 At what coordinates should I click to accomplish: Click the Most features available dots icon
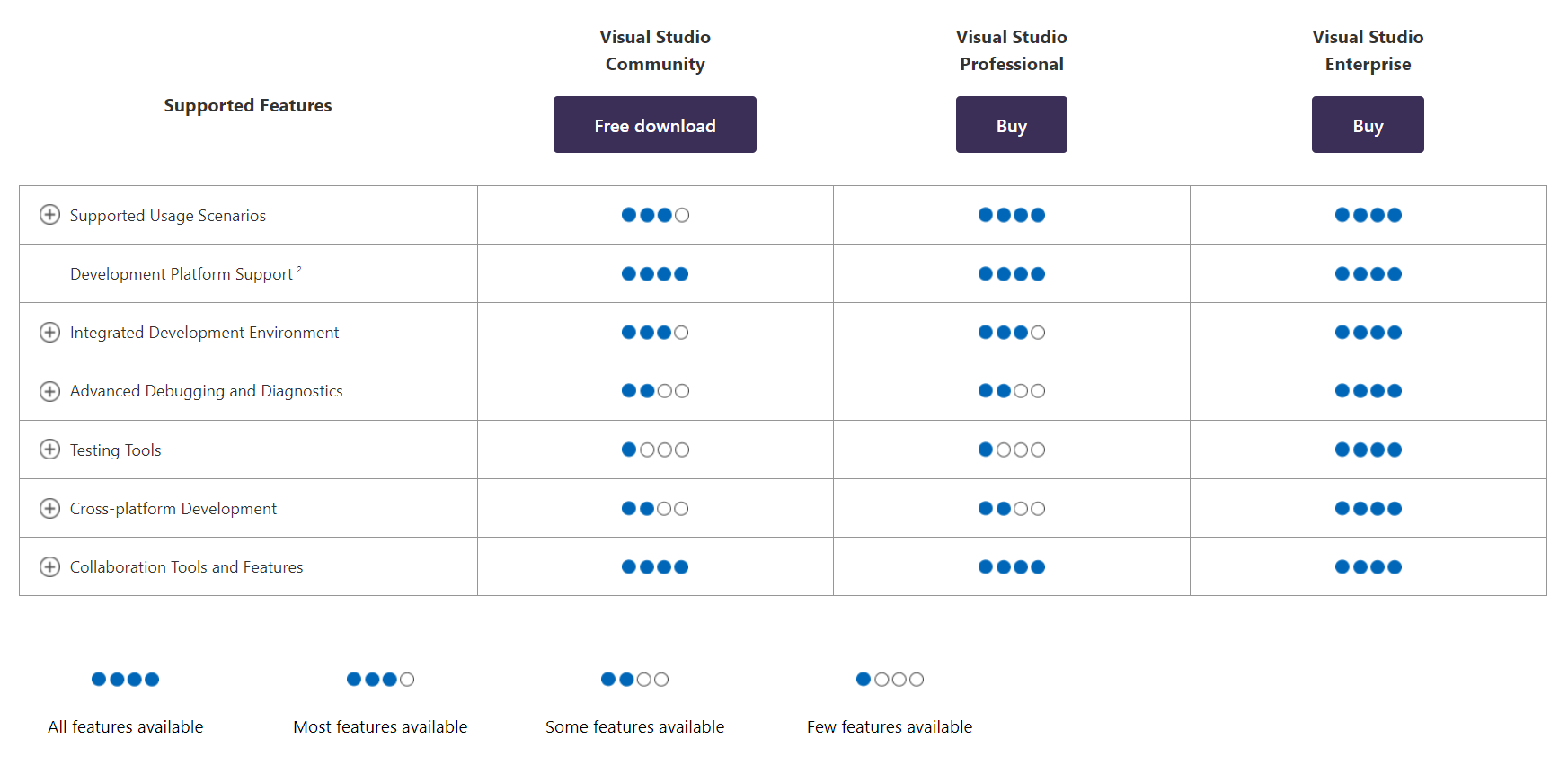380,680
